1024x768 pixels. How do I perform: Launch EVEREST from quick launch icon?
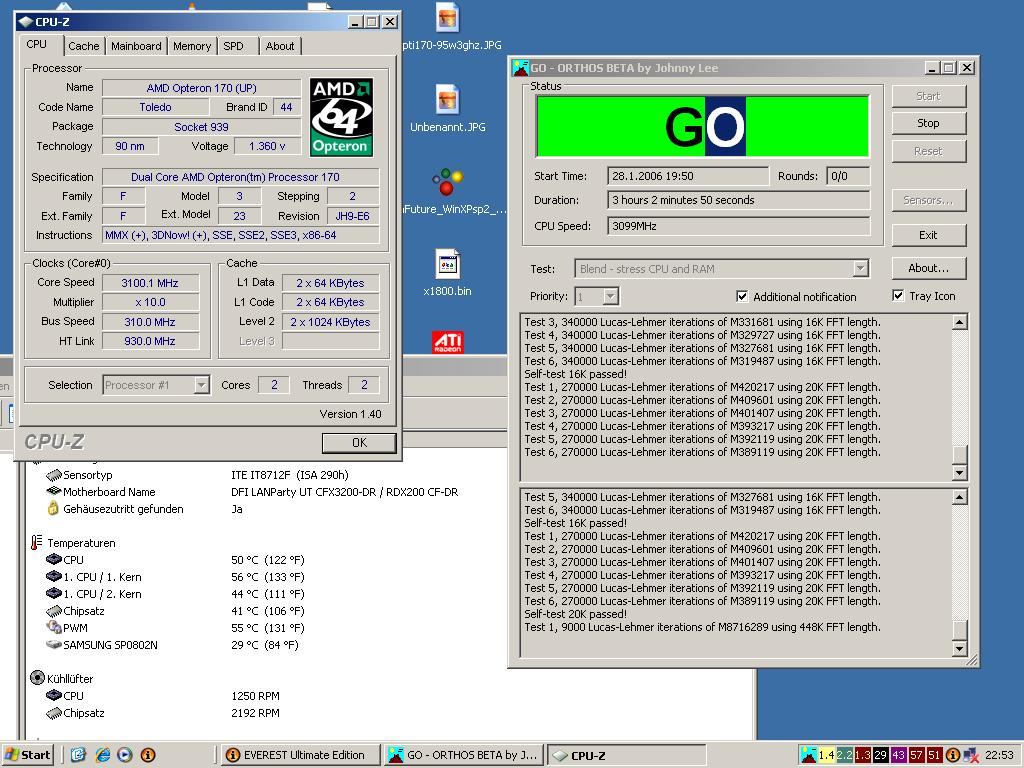tap(148, 756)
